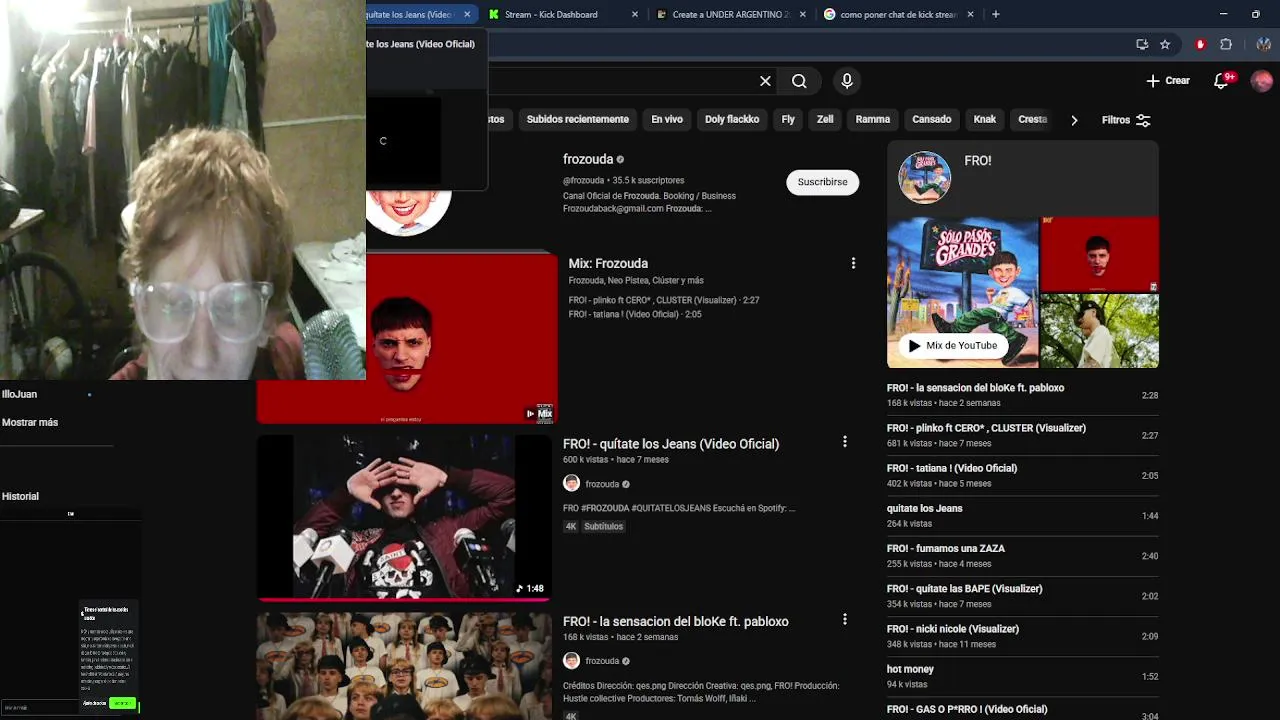Click the install app icon in address bar
Viewport: 1280px width, 720px height.
[x=1142, y=44]
